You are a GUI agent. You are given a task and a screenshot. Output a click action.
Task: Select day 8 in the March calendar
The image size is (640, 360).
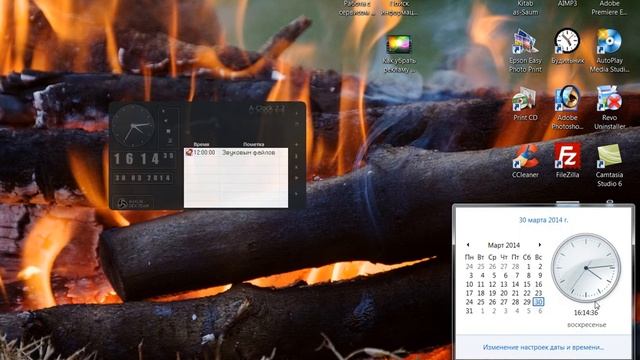click(528, 276)
